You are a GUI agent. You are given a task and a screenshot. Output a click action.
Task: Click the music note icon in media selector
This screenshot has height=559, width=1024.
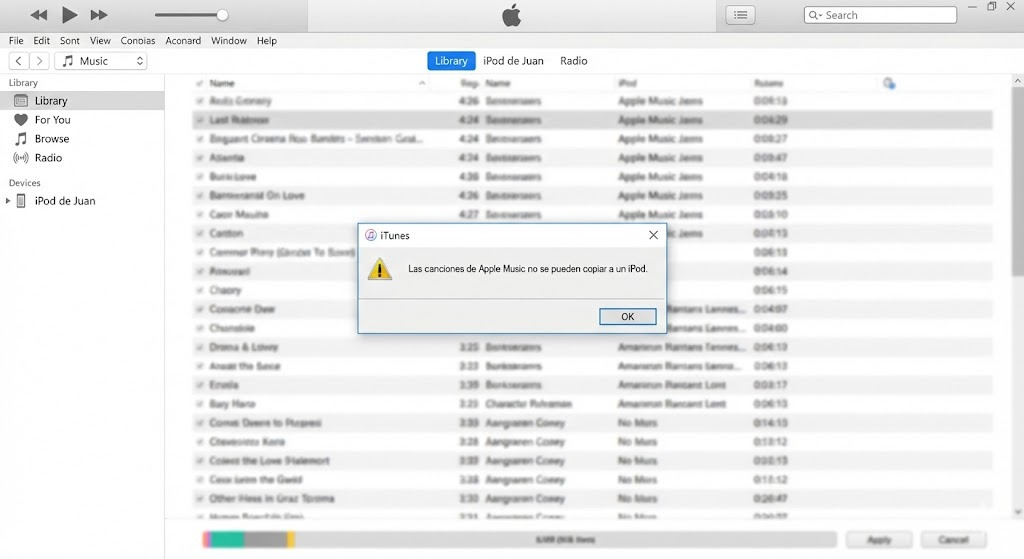[67, 61]
